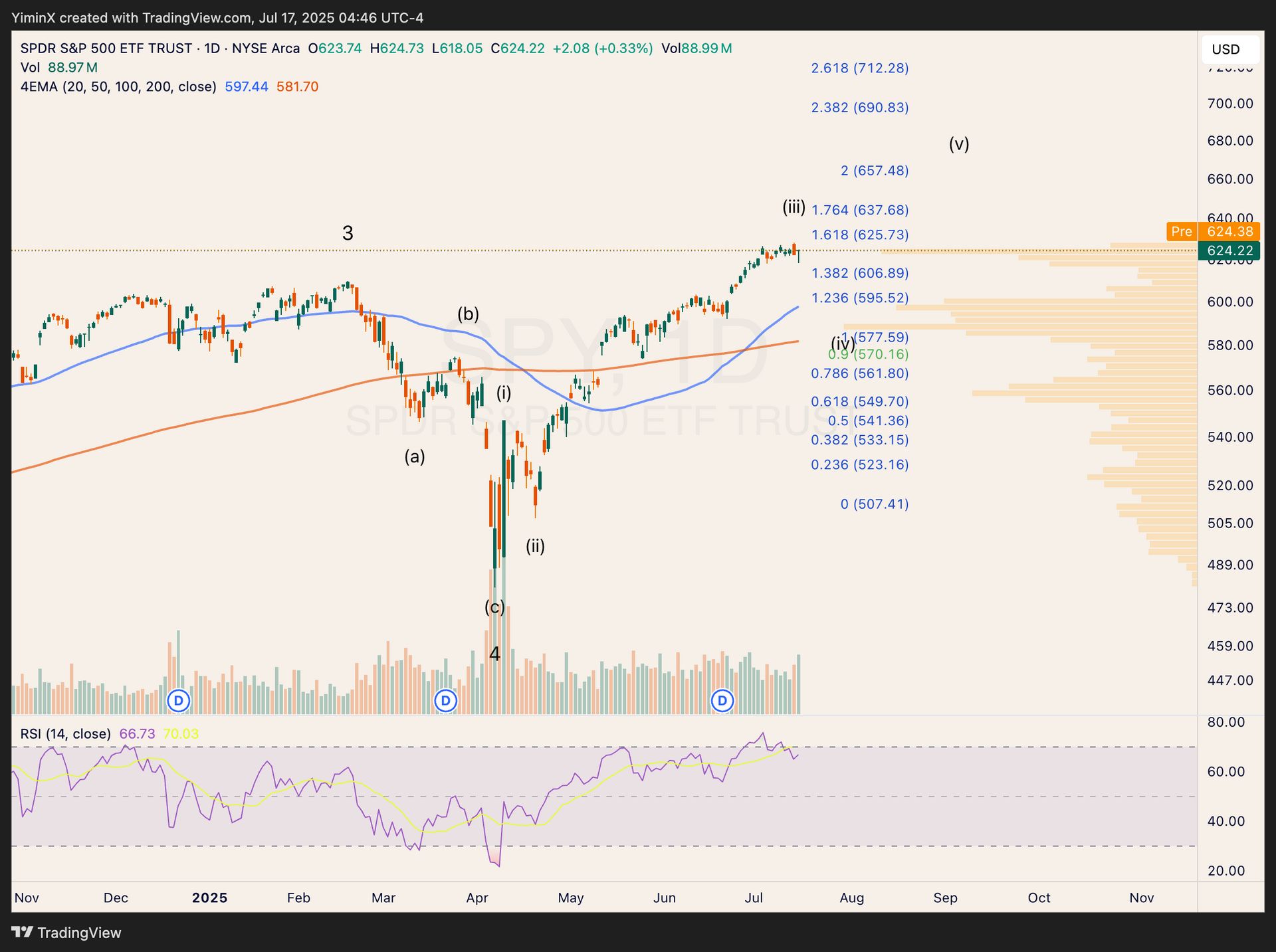Select the 2.618 (712.28) Fibonacci level

pyautogui.click(x=860, y=68)
